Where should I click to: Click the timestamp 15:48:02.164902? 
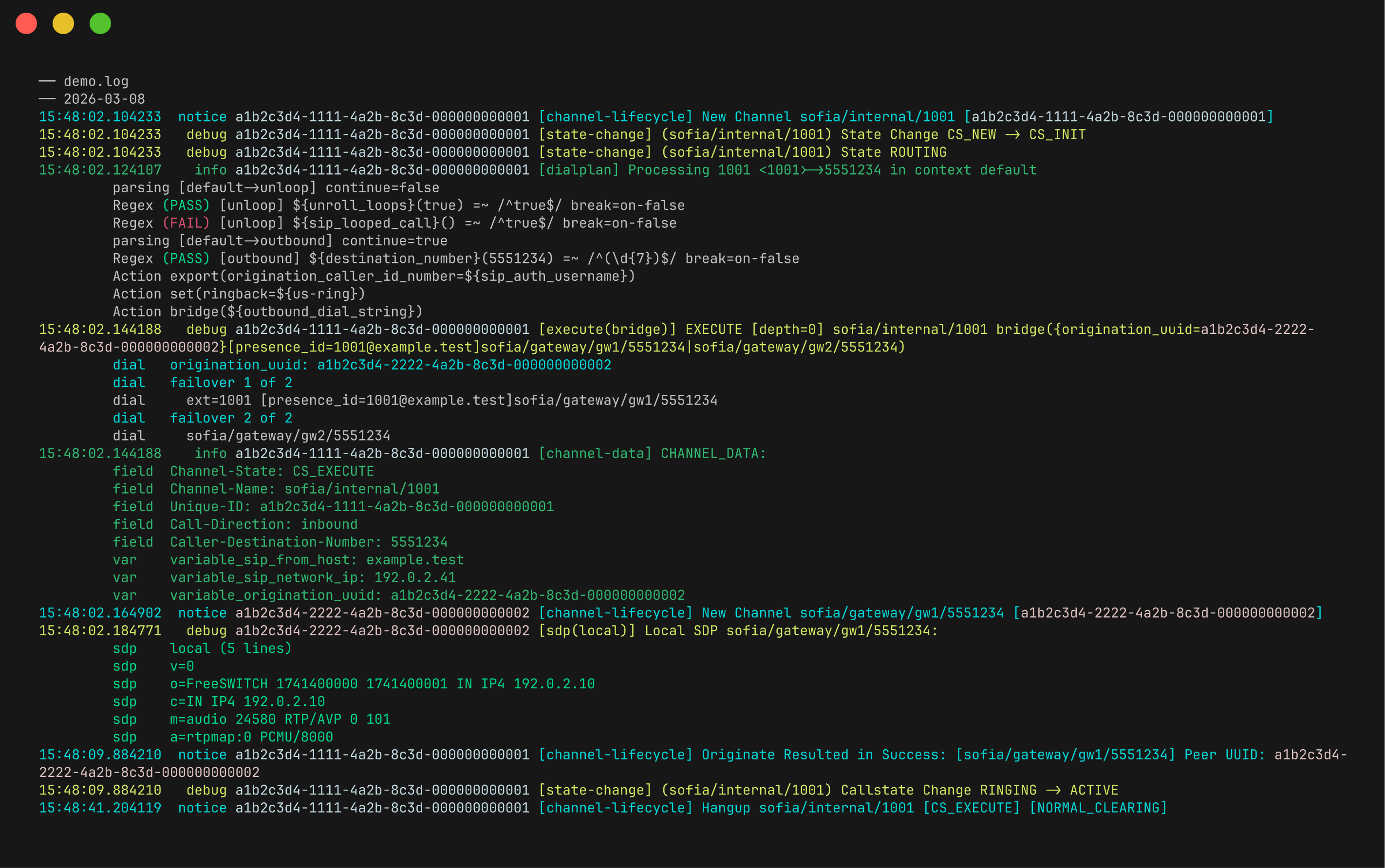coord(100,613)
